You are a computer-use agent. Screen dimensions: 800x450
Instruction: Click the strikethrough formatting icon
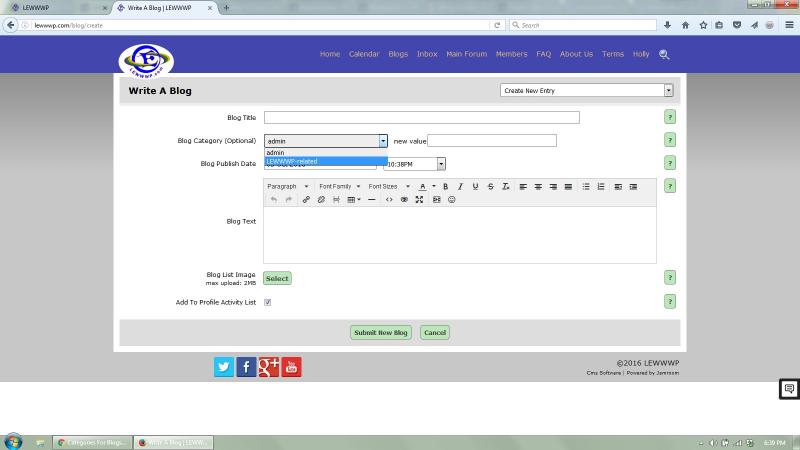490,187
